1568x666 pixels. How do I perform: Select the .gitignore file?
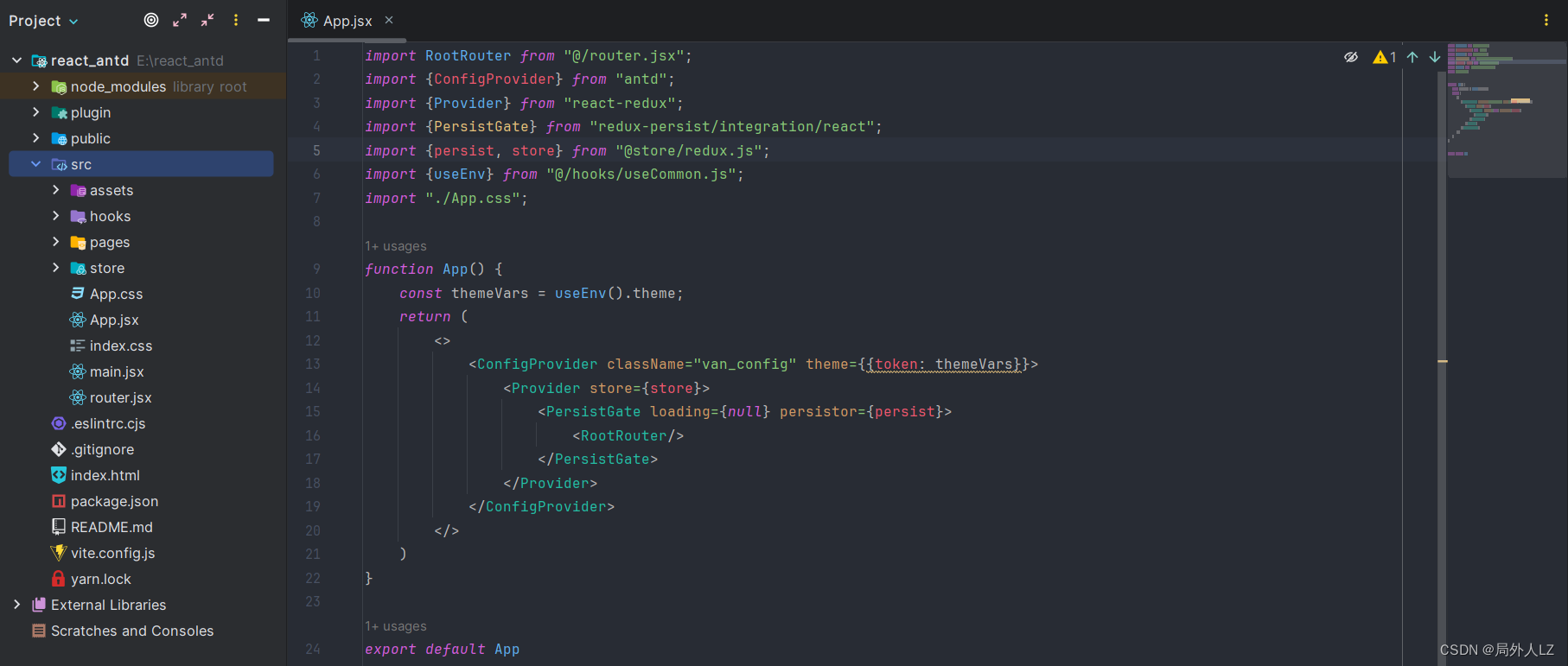tap(102, 449)
